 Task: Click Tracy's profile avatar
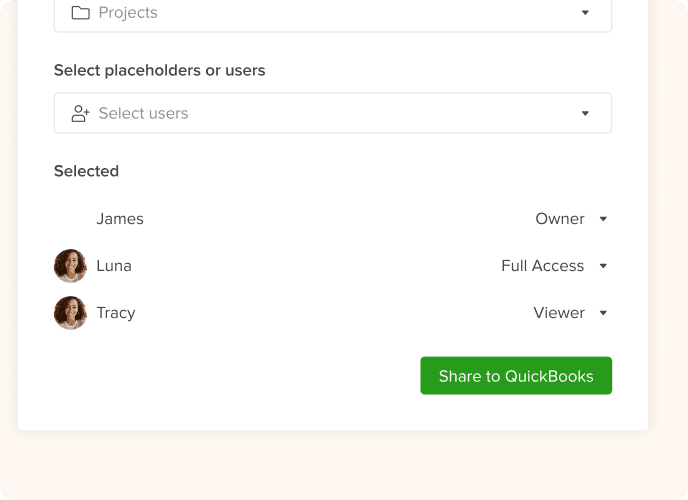point(70,313)
